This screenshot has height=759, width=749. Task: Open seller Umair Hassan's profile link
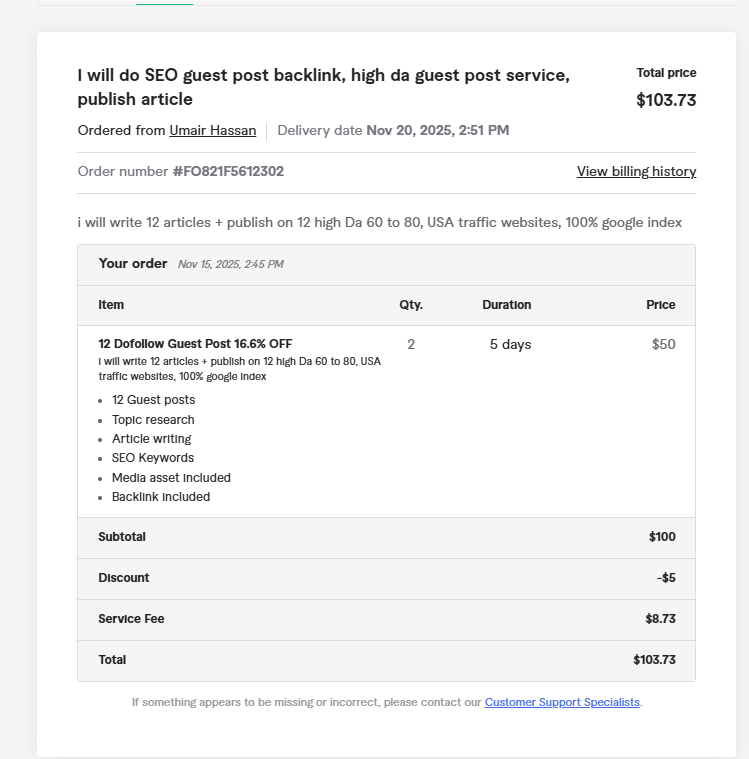[x=212, y=130]
